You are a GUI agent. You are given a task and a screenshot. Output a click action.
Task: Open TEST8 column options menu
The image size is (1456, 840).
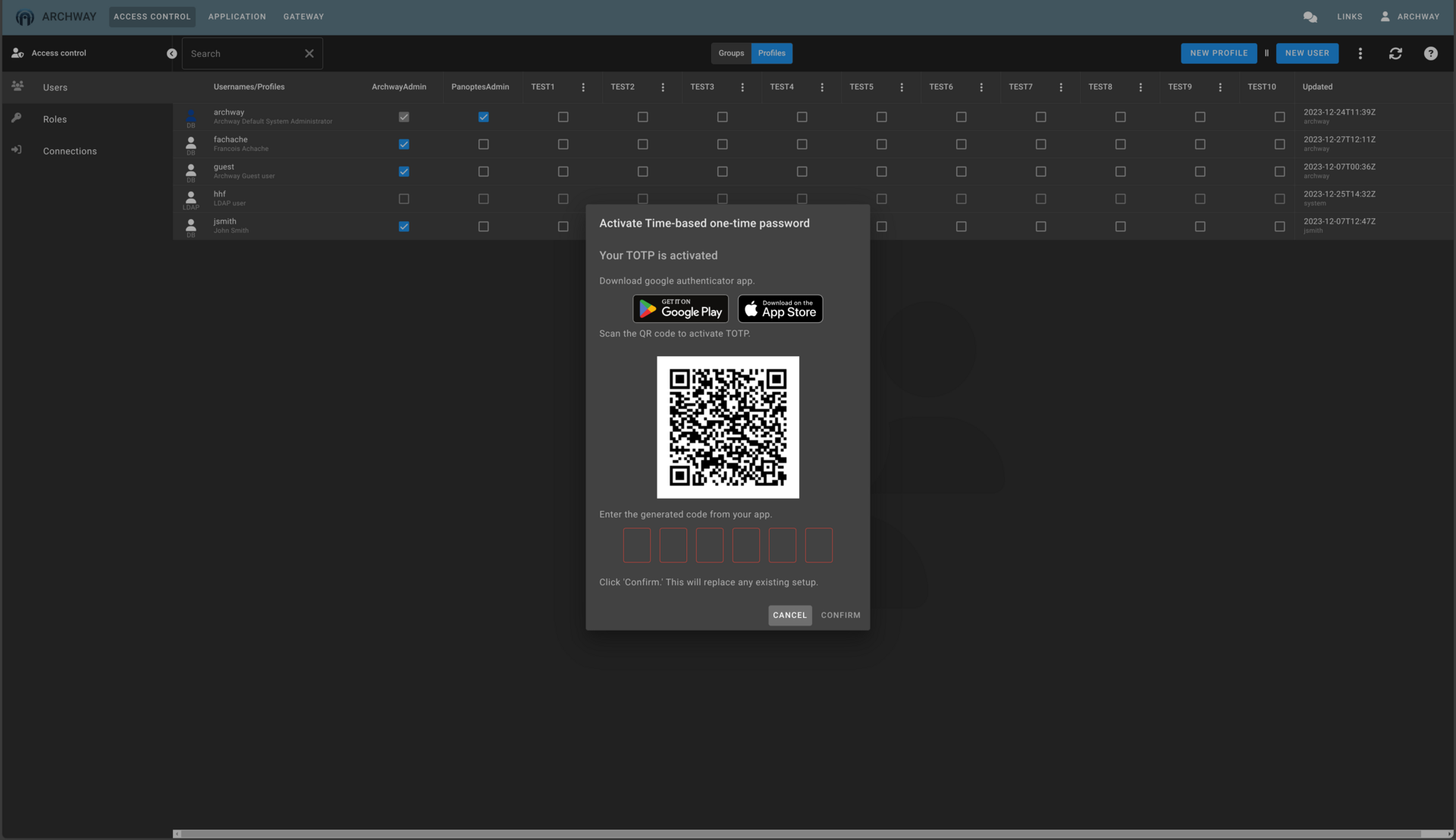point(1141,87)
